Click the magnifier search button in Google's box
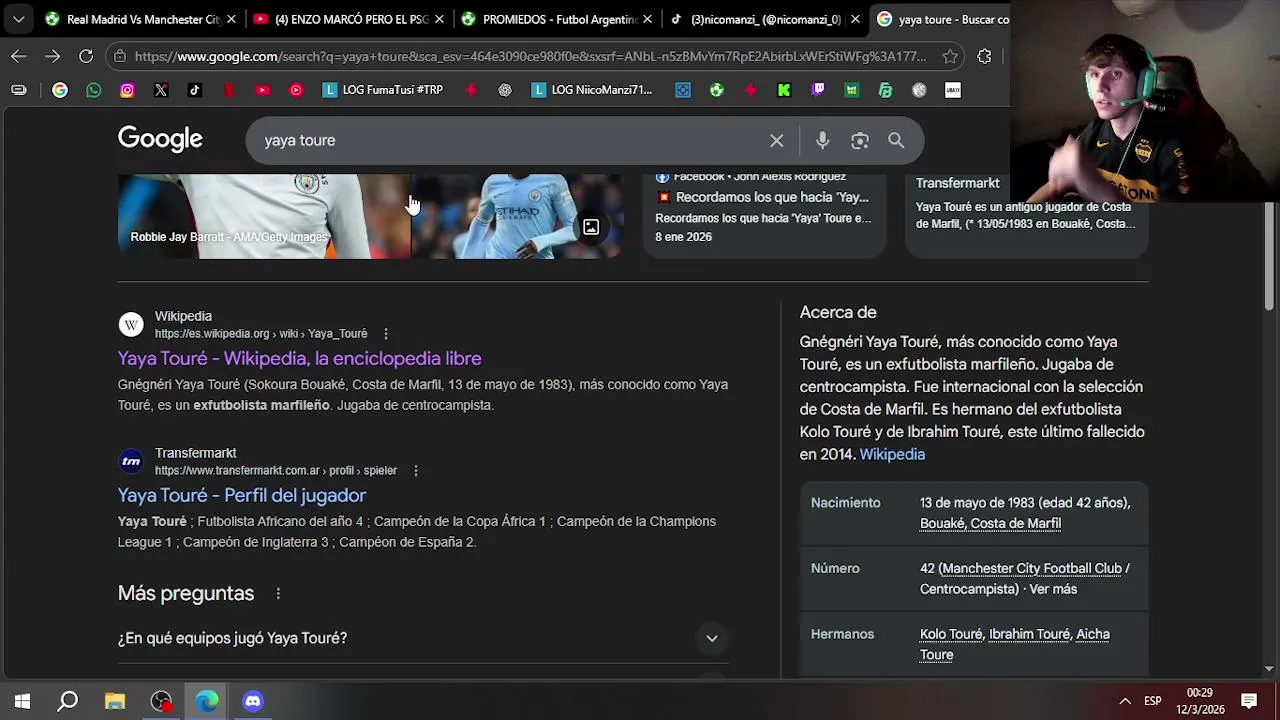The image size is (1280, 720). (896, 141)
